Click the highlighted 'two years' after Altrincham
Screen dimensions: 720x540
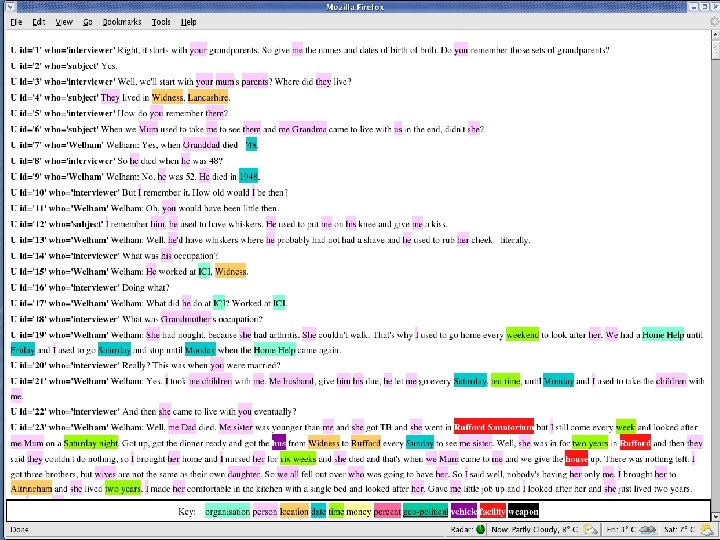click(x=123, y=489)
